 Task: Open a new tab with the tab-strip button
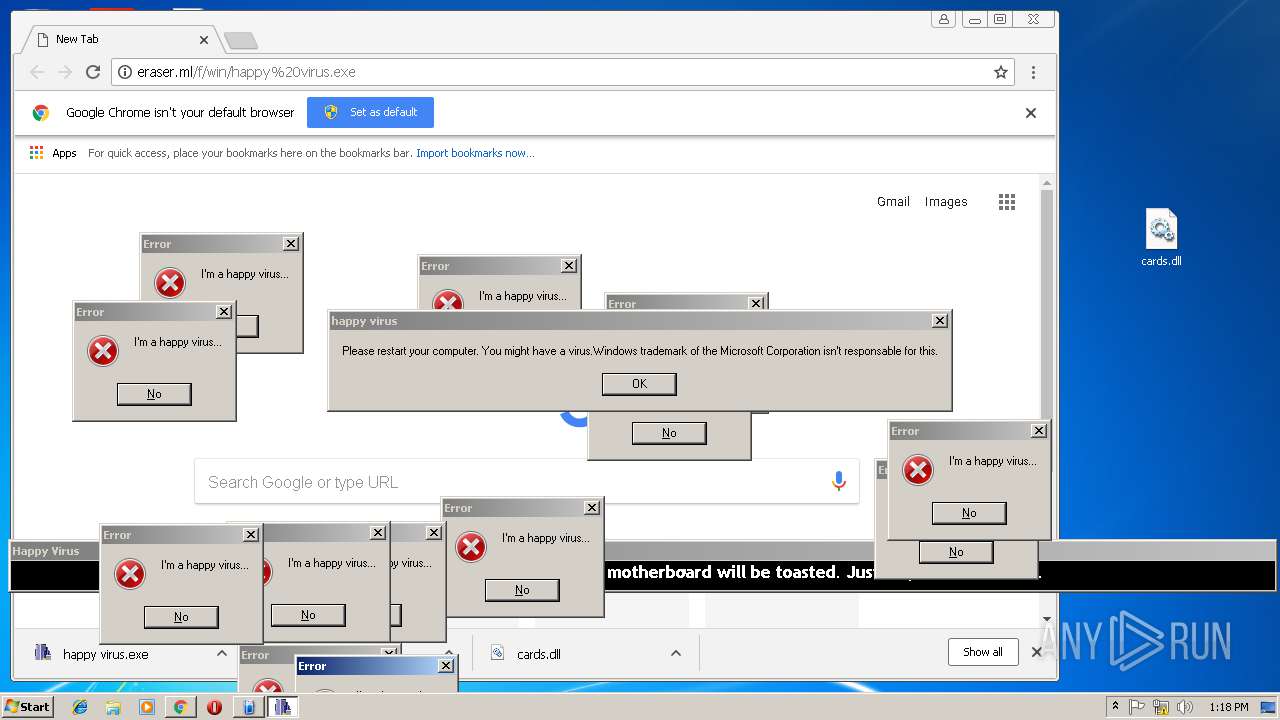coord(240,40)
